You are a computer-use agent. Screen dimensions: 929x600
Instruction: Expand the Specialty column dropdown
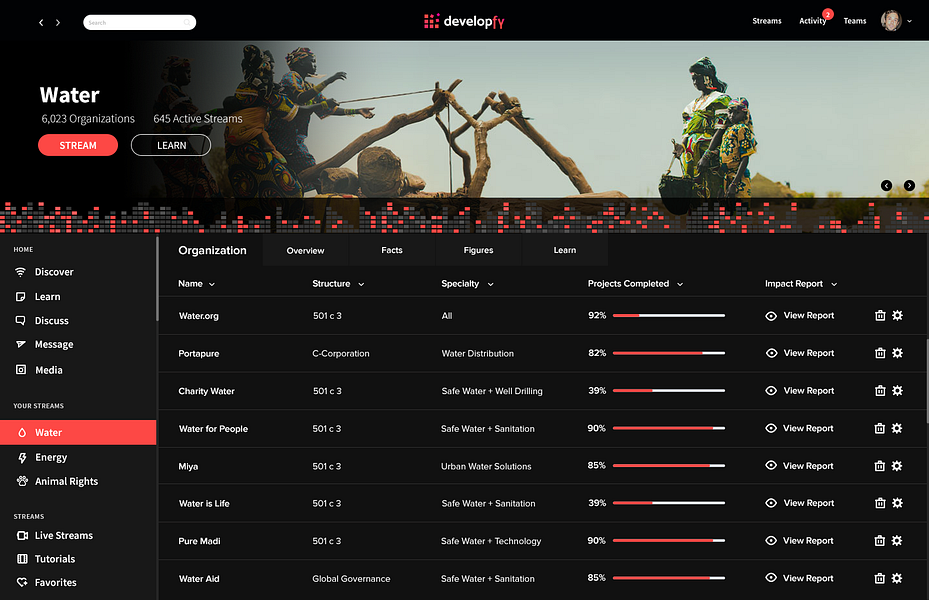pyautogui.click(x=490, y=284)
